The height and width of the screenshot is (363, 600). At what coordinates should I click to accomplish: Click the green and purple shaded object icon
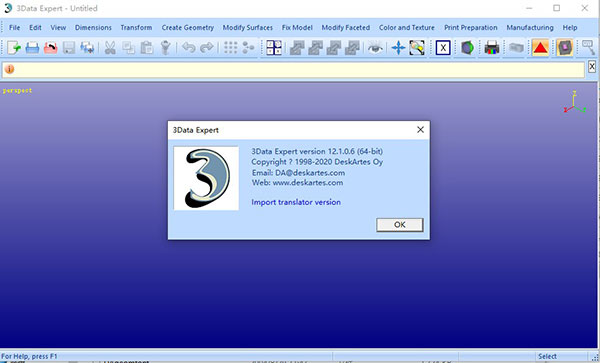point(467,48)
